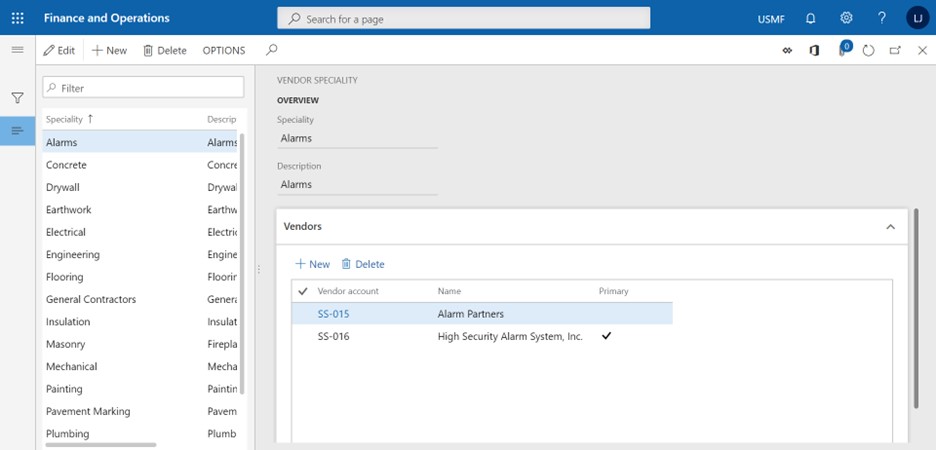Screen dimensions: 936x450
Task: Open the filter funnel pane icon
Action: pyautogui.click(x=17, y=98)
